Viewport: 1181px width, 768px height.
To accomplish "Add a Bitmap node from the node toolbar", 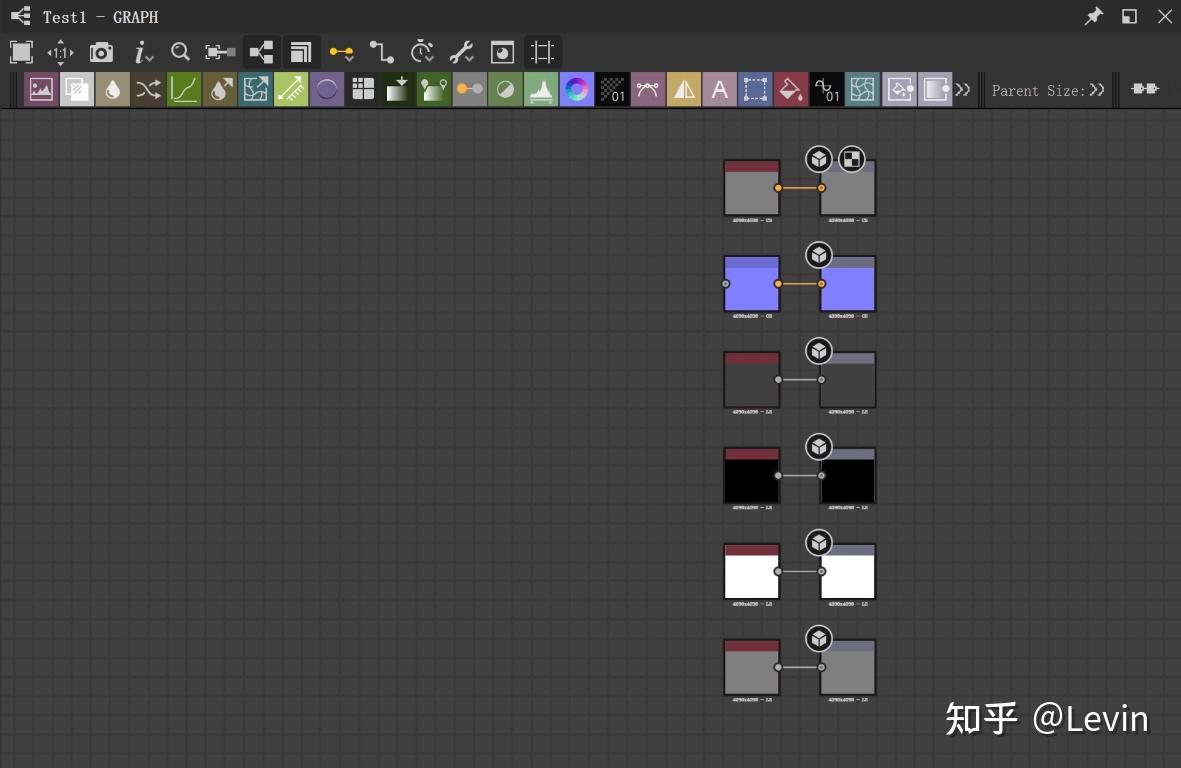I will coord(41,89).
